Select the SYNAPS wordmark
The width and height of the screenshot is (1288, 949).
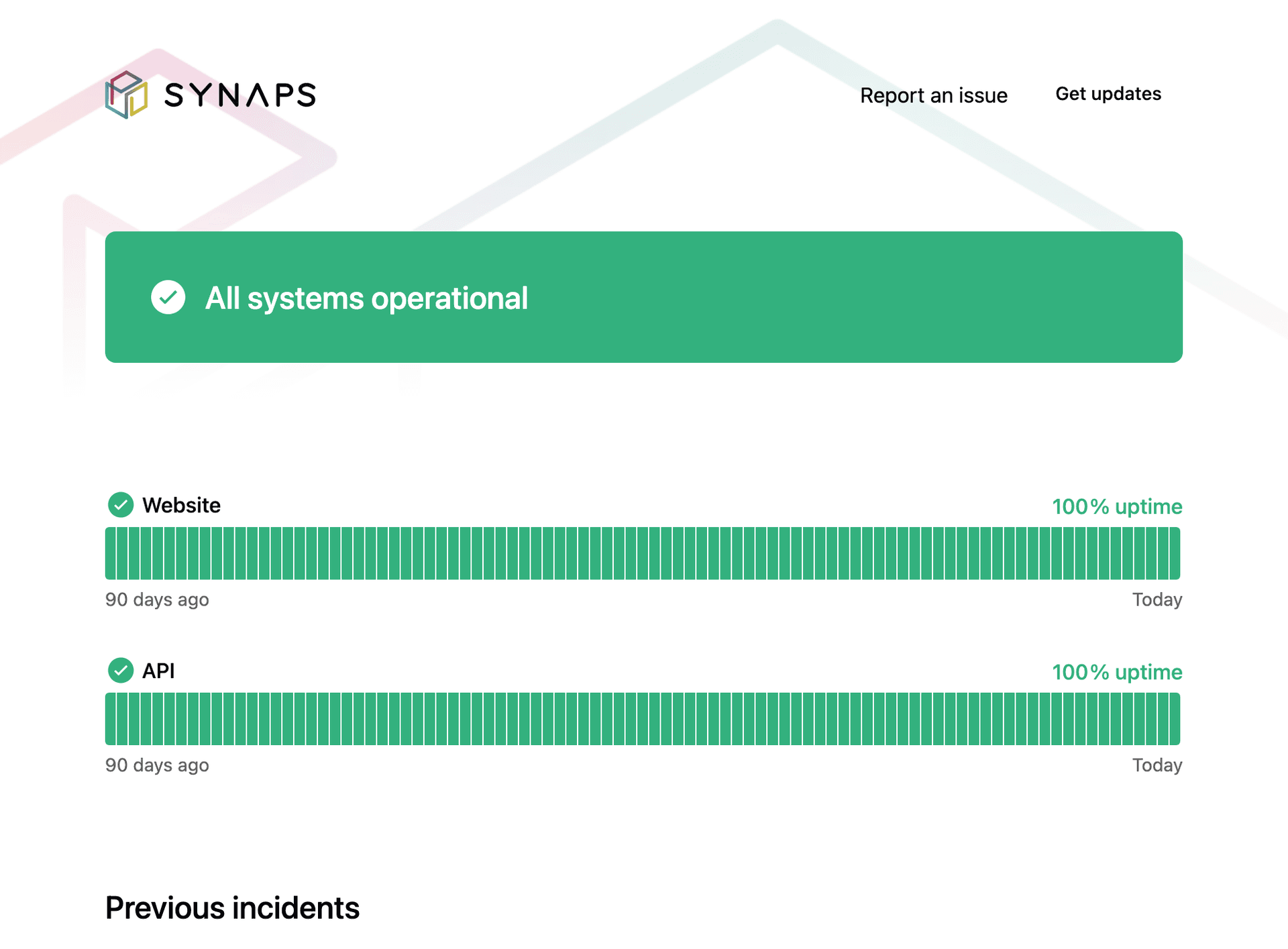pos(239,95)
